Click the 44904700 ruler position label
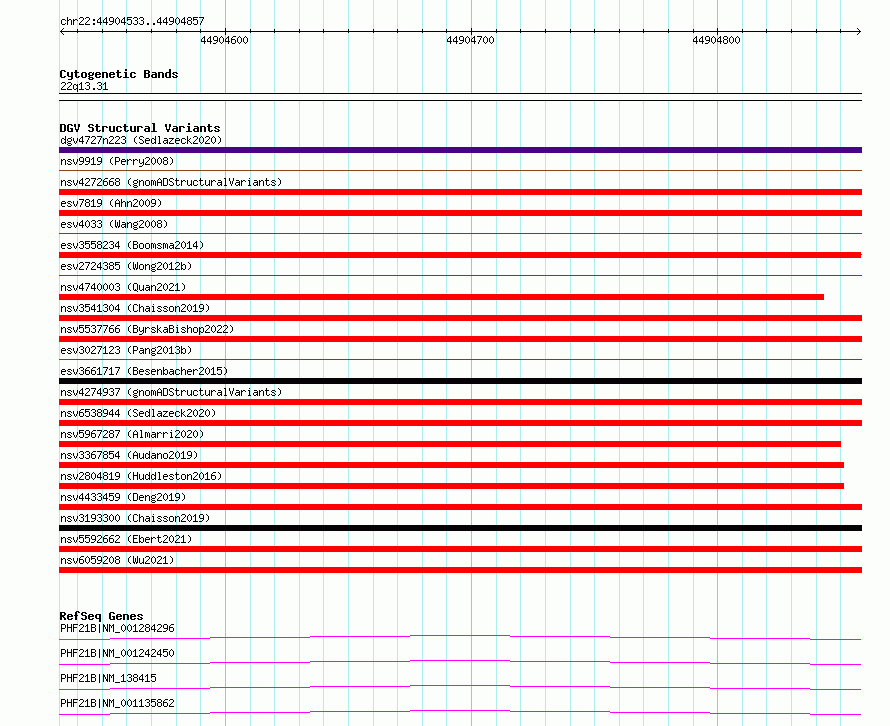The image size is (890, 726). (471, 40)
